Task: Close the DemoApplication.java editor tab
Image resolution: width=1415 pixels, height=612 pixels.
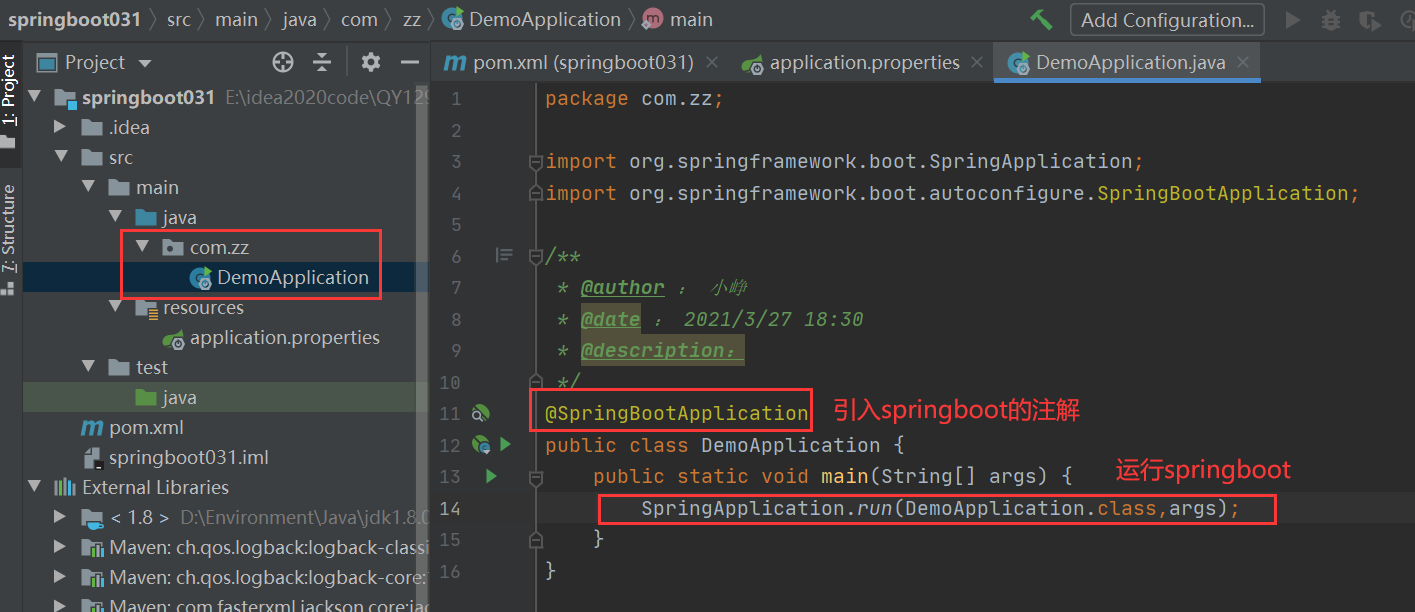Action: (1243, 62)
